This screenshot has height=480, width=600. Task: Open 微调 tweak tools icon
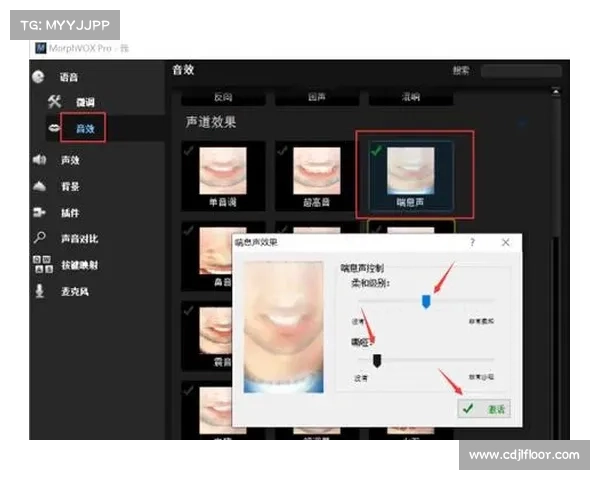coord(55,103)
